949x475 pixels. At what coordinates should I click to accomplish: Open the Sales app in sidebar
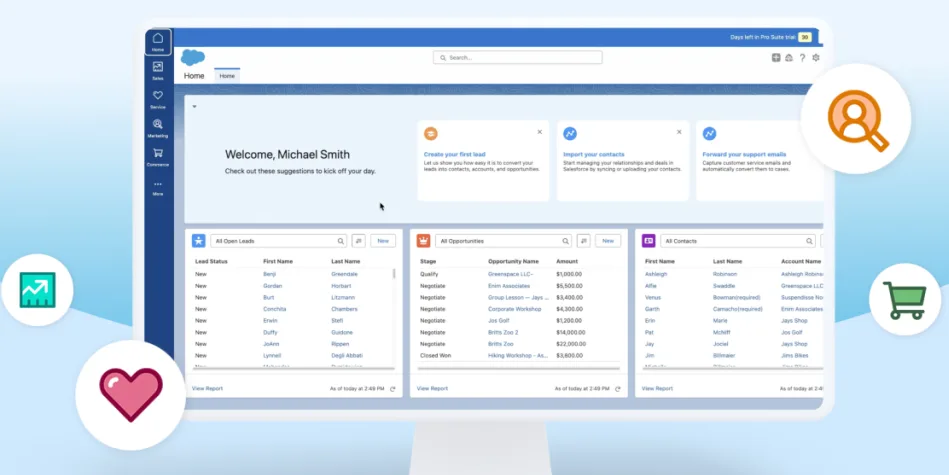click(x=158, y=71)
